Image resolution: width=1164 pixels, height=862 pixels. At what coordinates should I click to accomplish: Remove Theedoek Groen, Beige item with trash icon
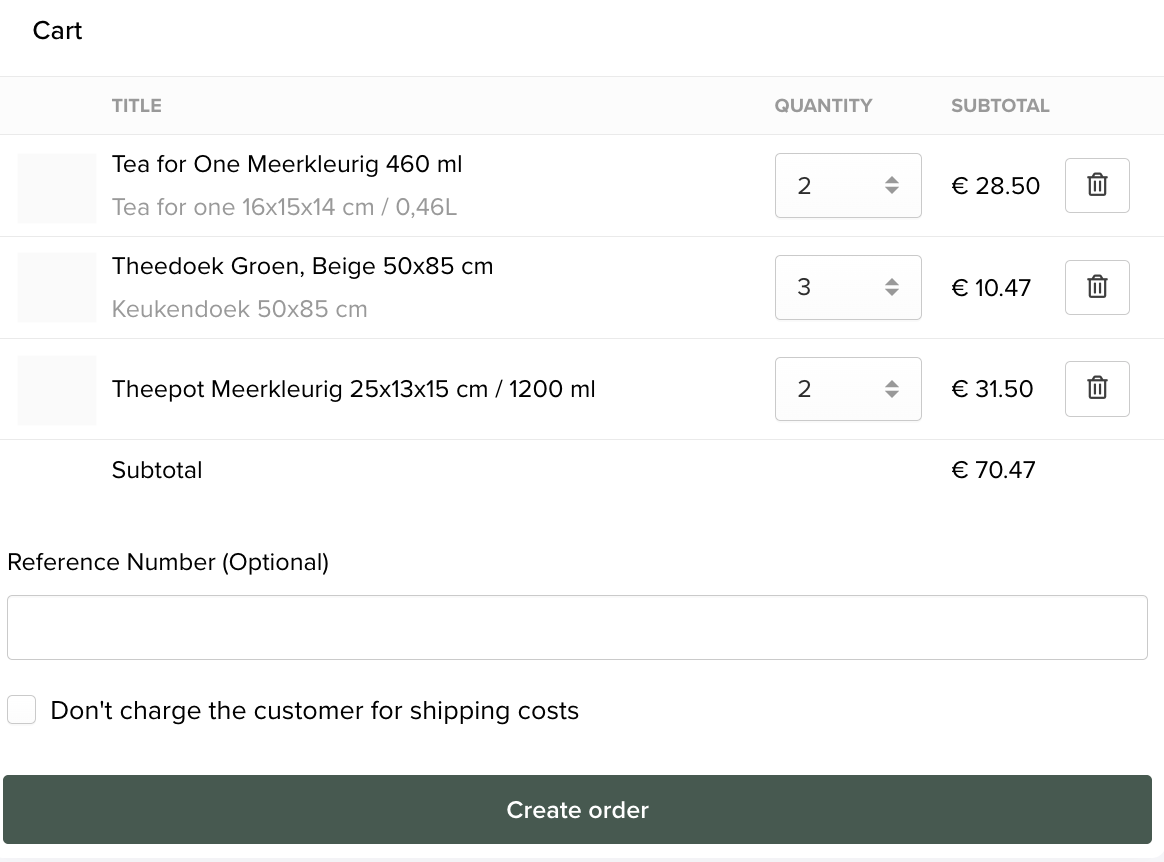coord(1097,287)
